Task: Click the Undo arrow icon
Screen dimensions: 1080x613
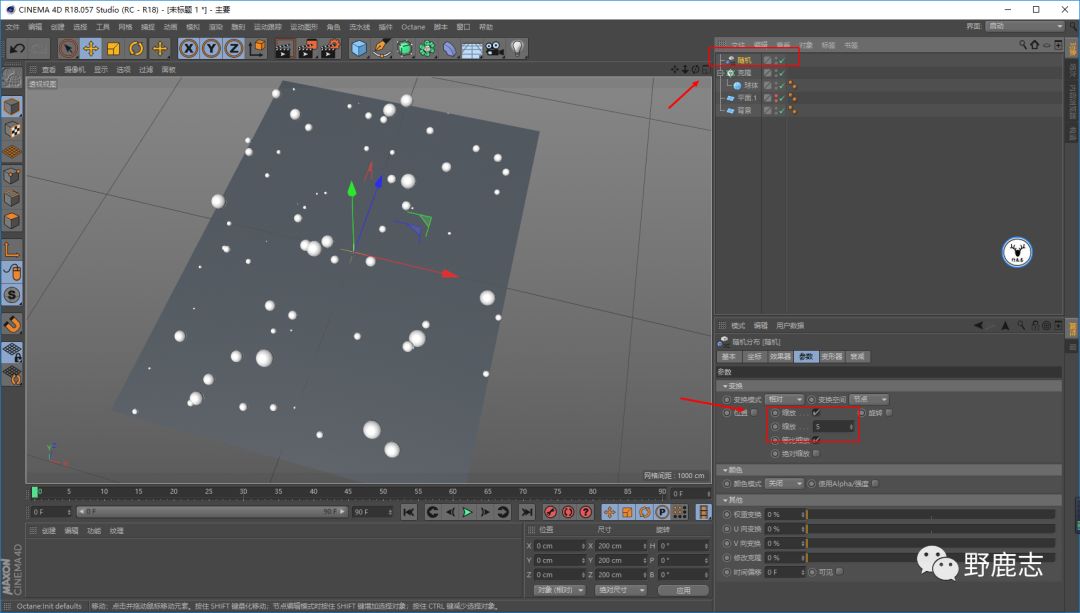Action: 17,48
